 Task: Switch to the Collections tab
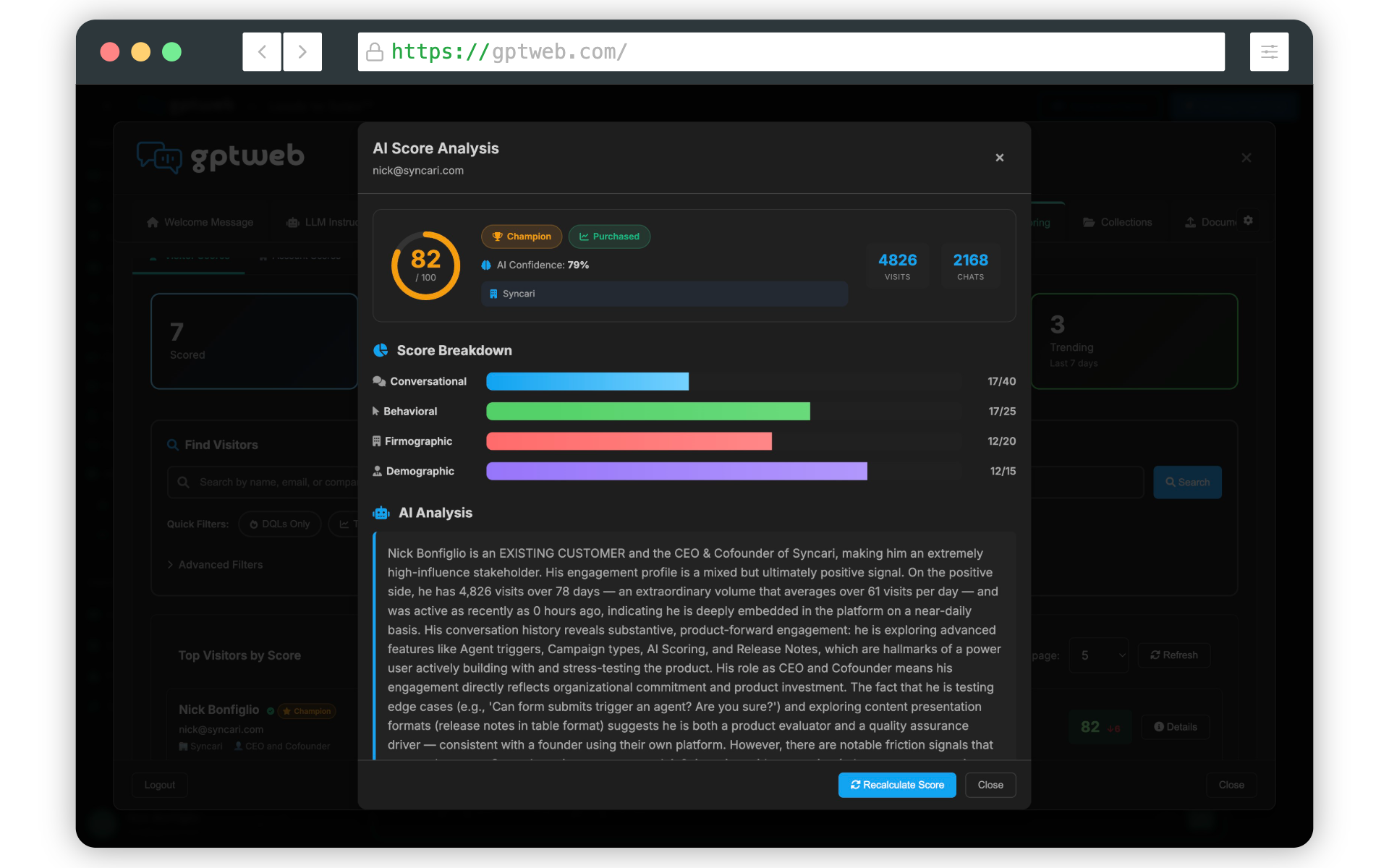(1118, 222)
